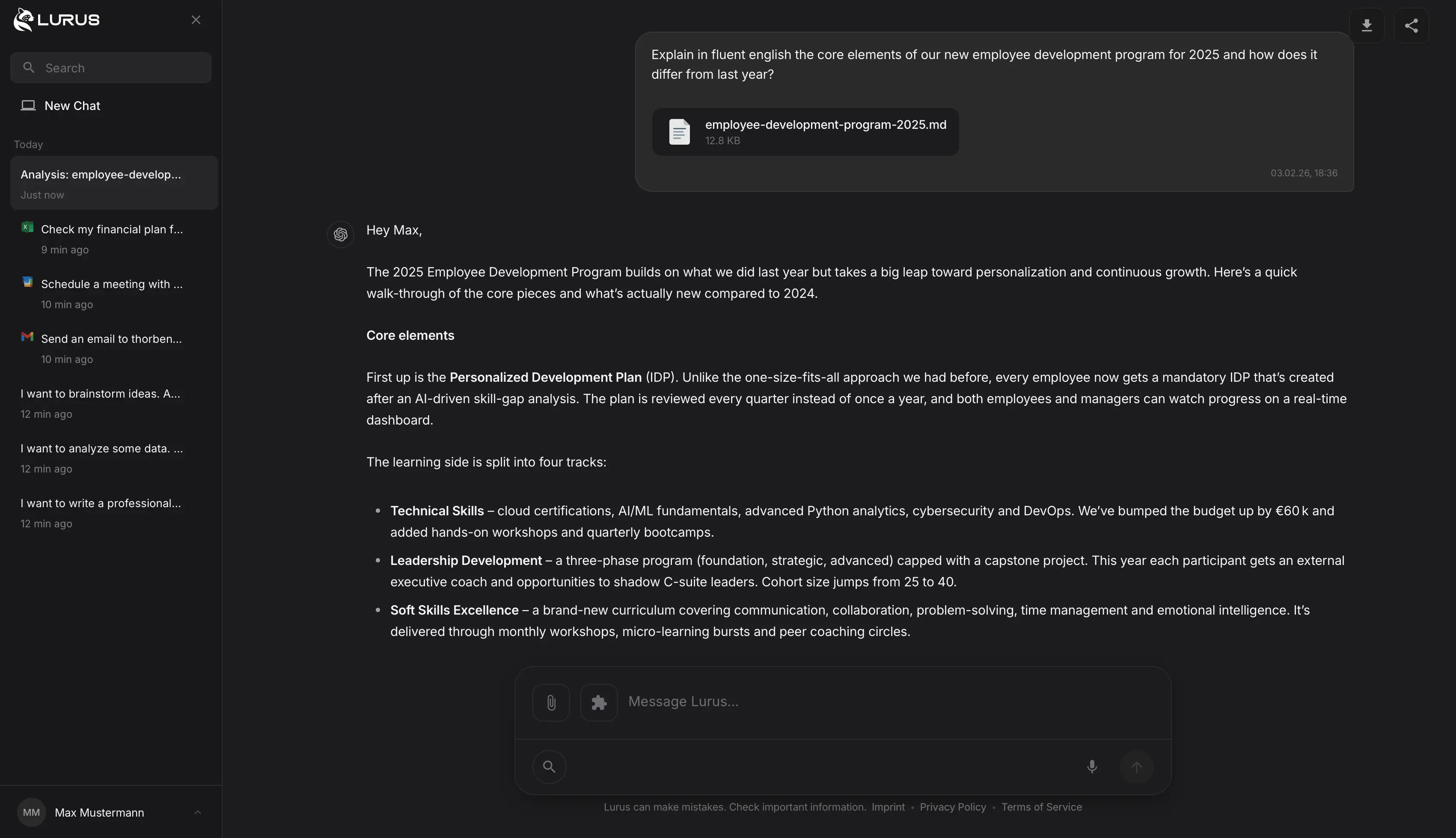This screenshot has height=838, width=1456.
Task: Click the microphone voice input icon
Action: tap(1092, 767)
